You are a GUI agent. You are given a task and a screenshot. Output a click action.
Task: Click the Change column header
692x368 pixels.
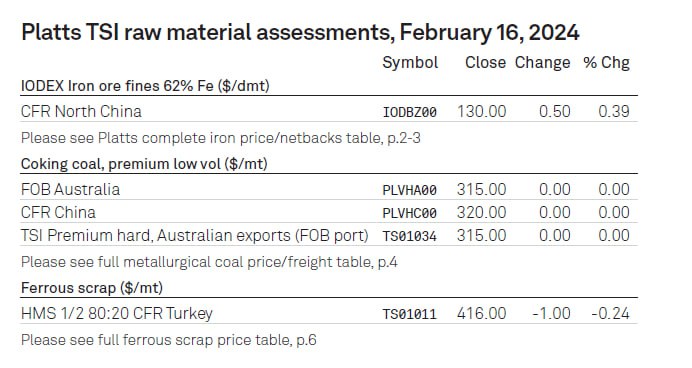click(542, 63)
